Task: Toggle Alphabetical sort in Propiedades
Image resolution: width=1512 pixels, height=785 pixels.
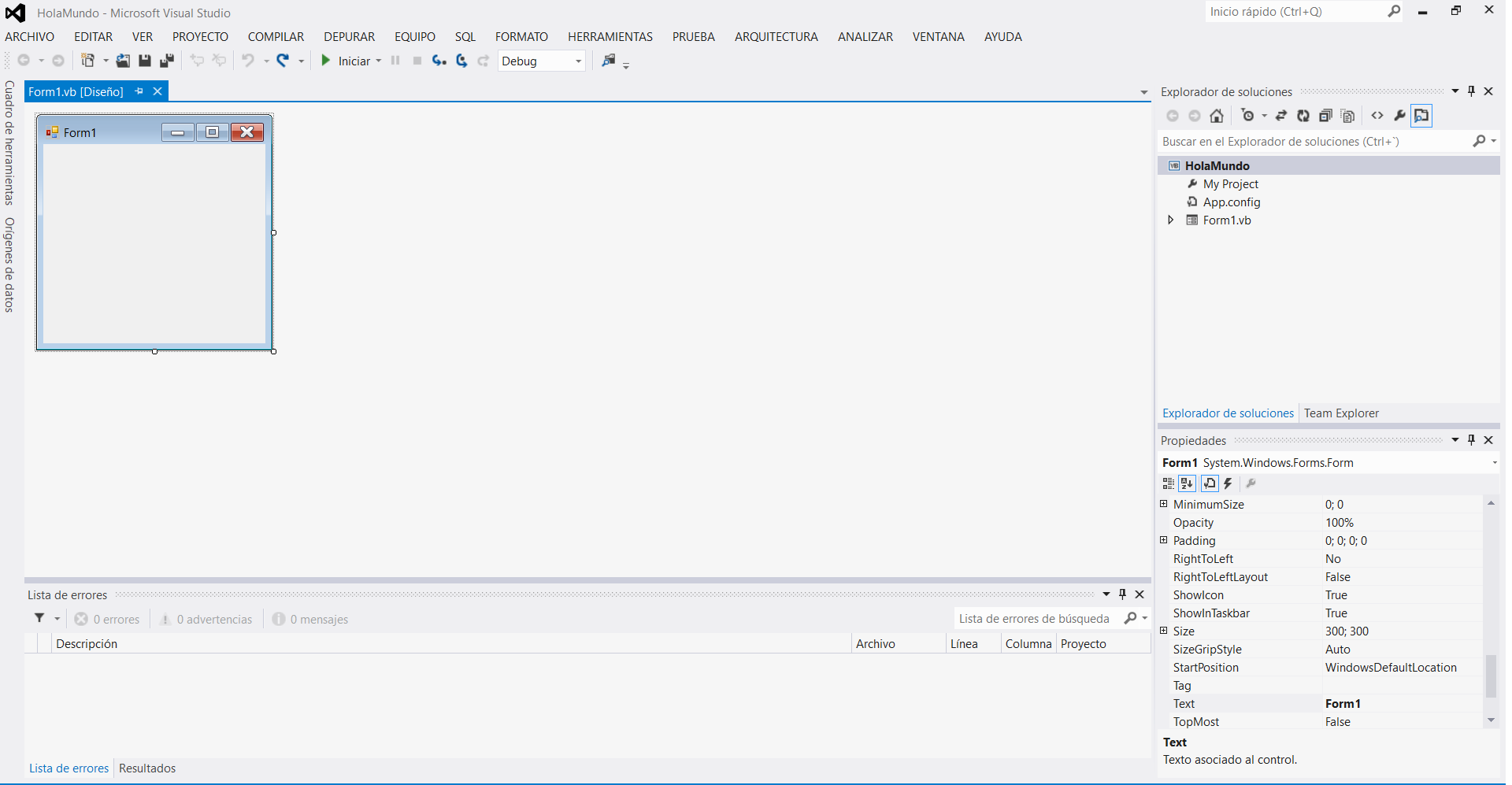Action: tap(1187, 483)
